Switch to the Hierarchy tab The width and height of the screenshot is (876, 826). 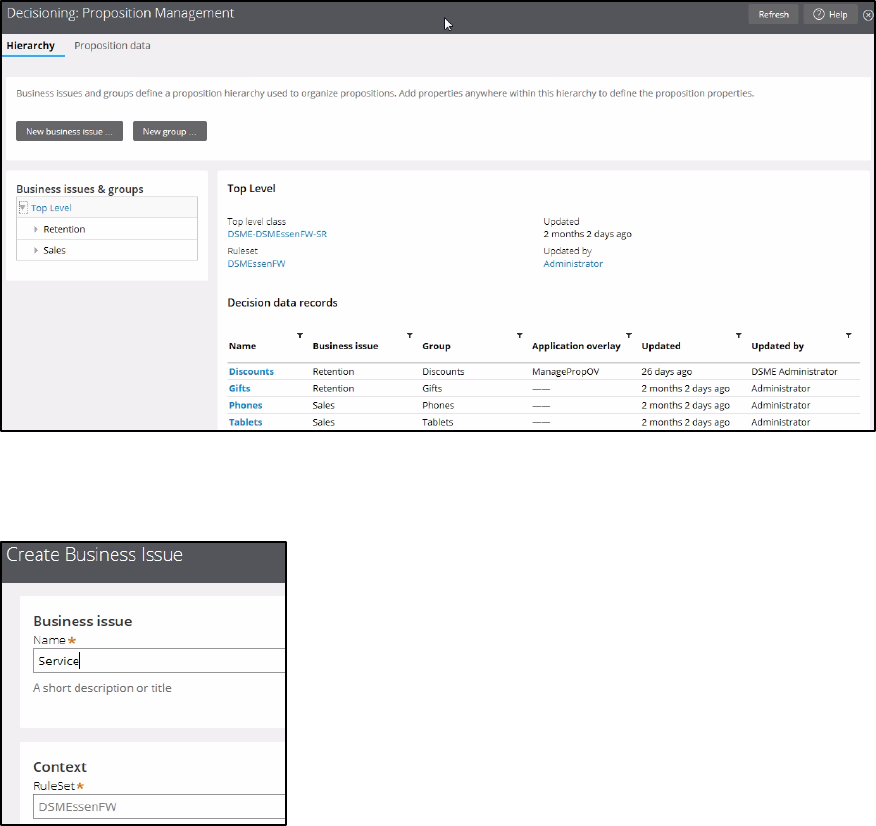coord(31,46)
